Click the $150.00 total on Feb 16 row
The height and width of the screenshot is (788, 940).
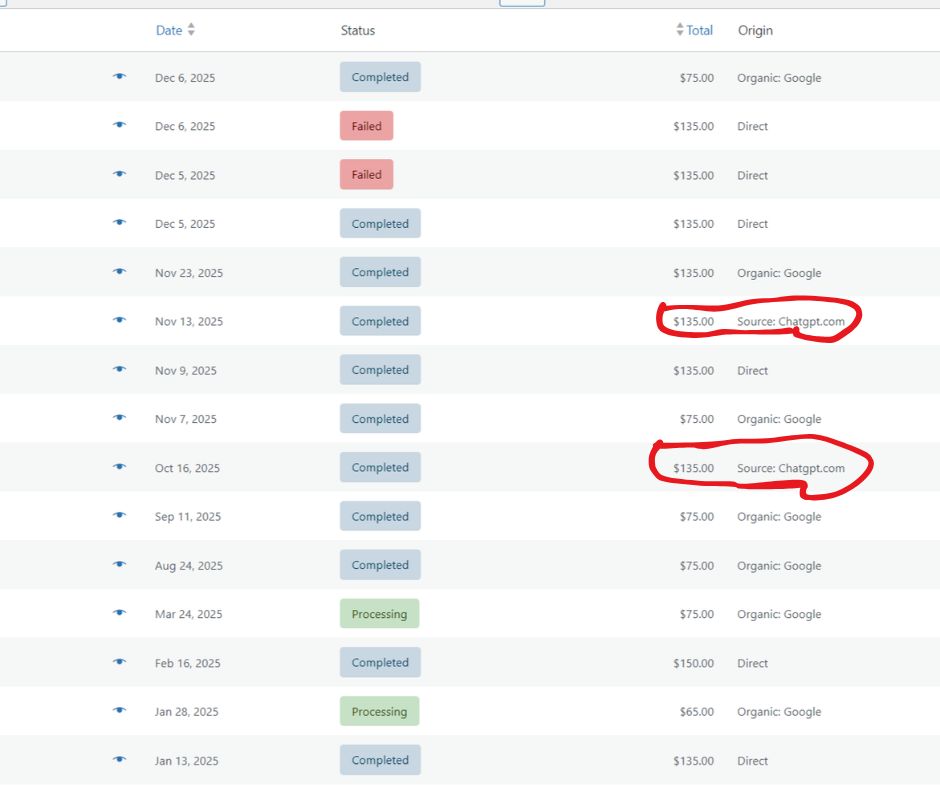coord(693,663)
